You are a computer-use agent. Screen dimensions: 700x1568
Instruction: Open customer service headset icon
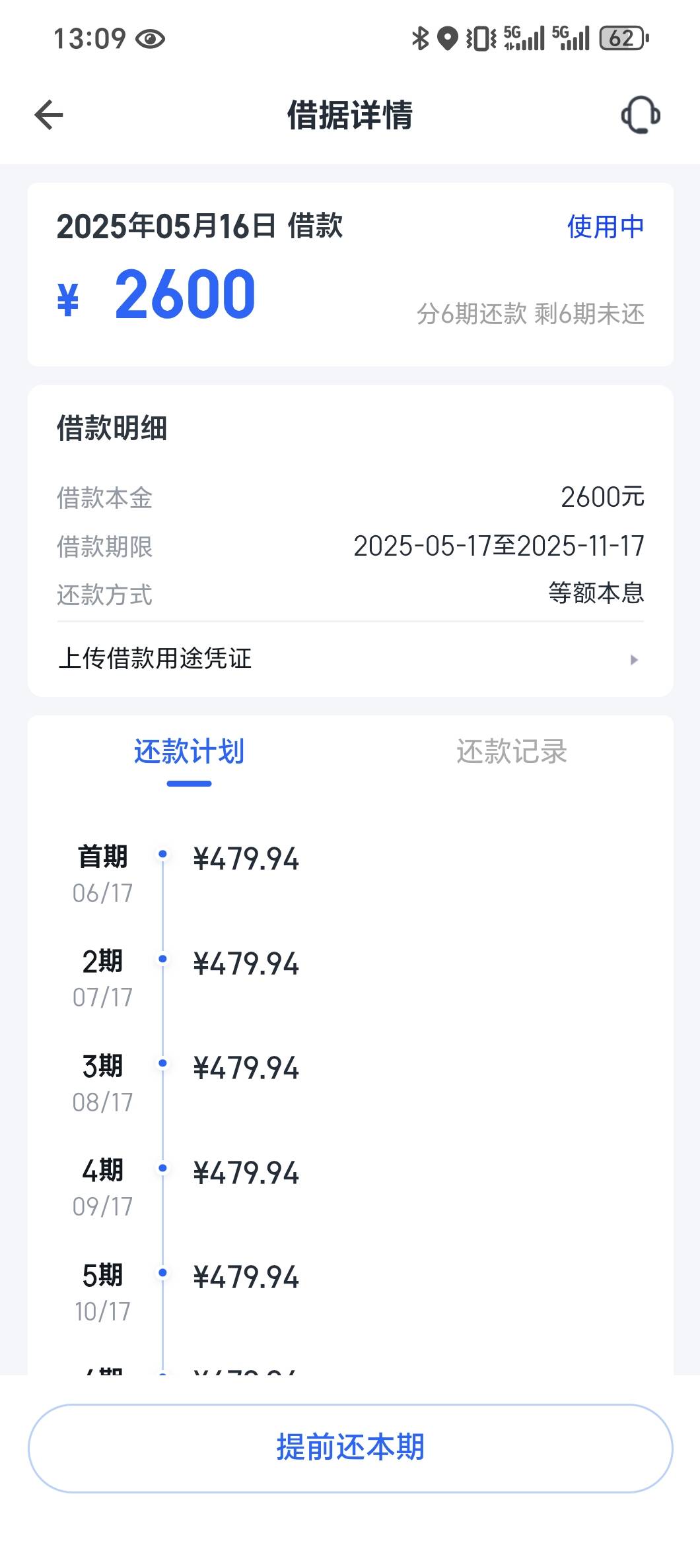pyautogui.click(x=640, y=115)
